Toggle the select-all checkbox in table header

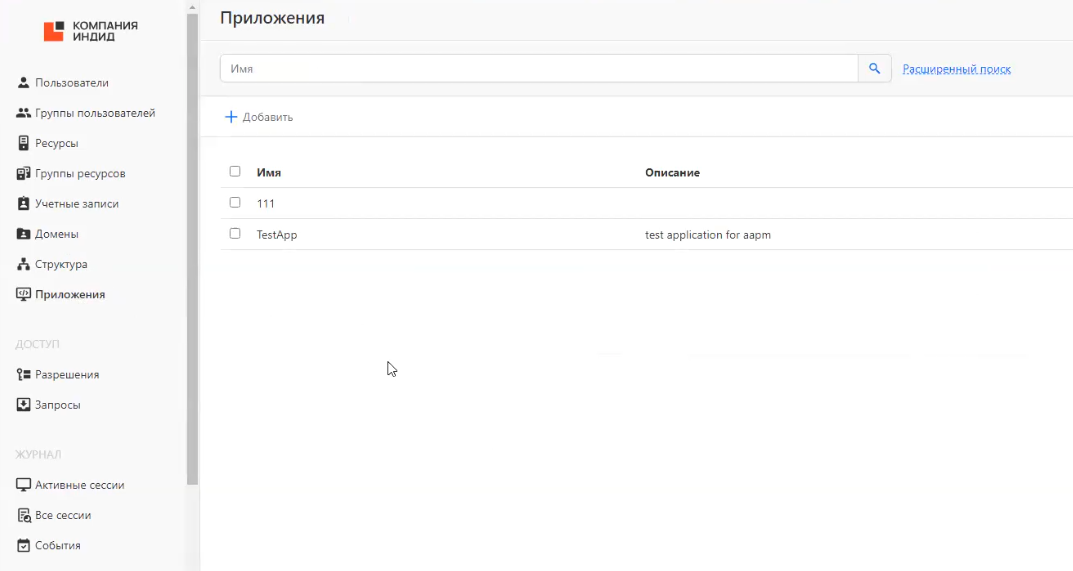235,171
